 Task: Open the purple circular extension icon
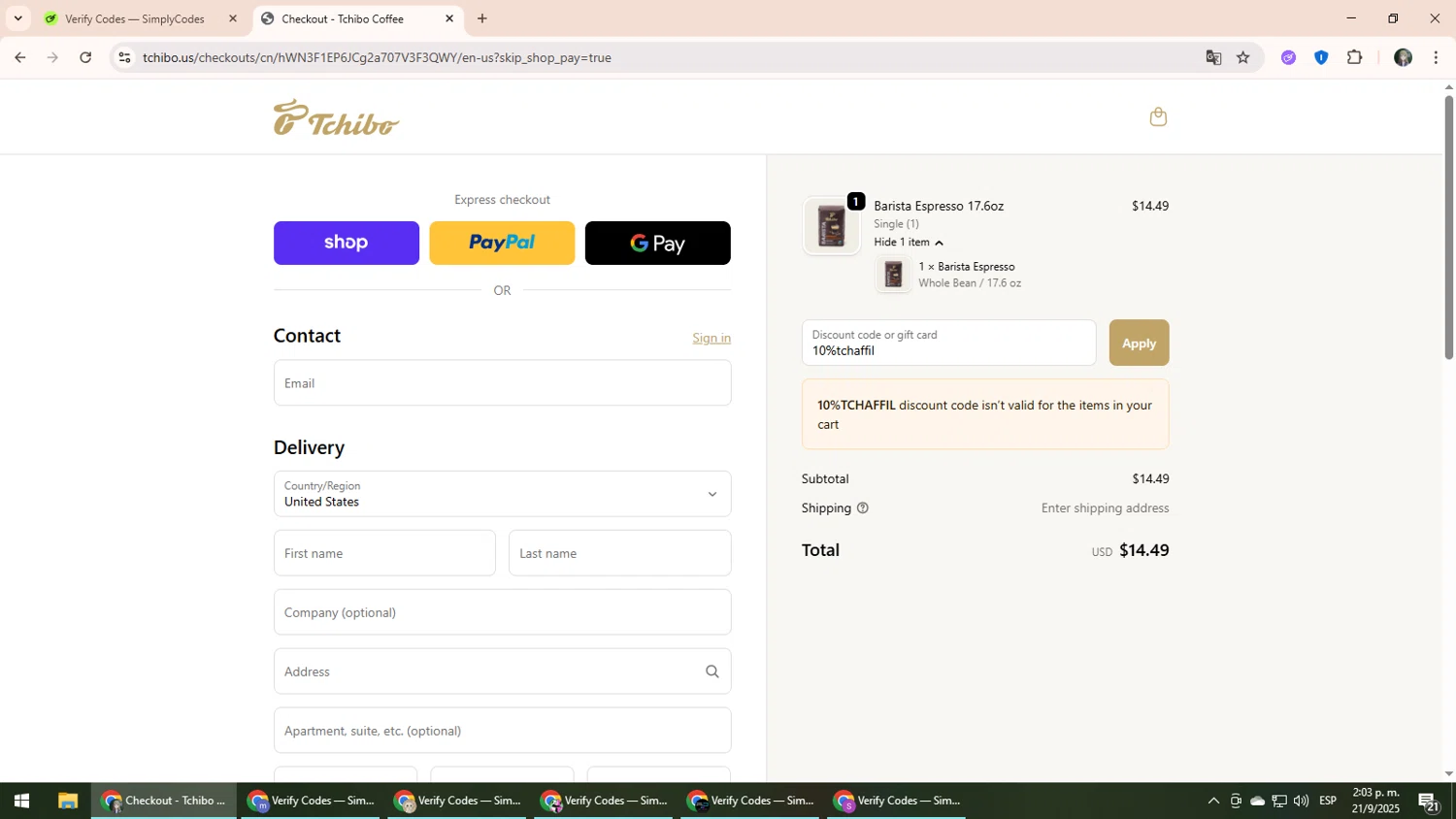1288,58
